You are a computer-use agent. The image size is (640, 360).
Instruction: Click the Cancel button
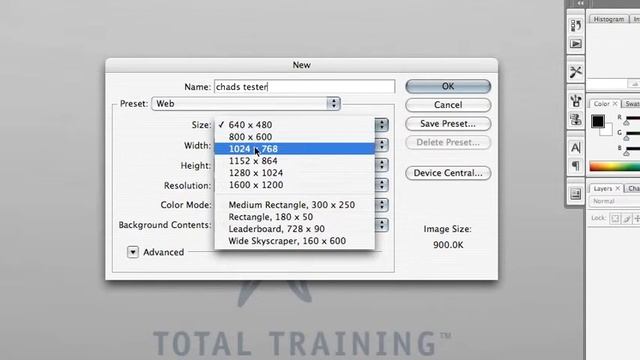pos(448,105)
